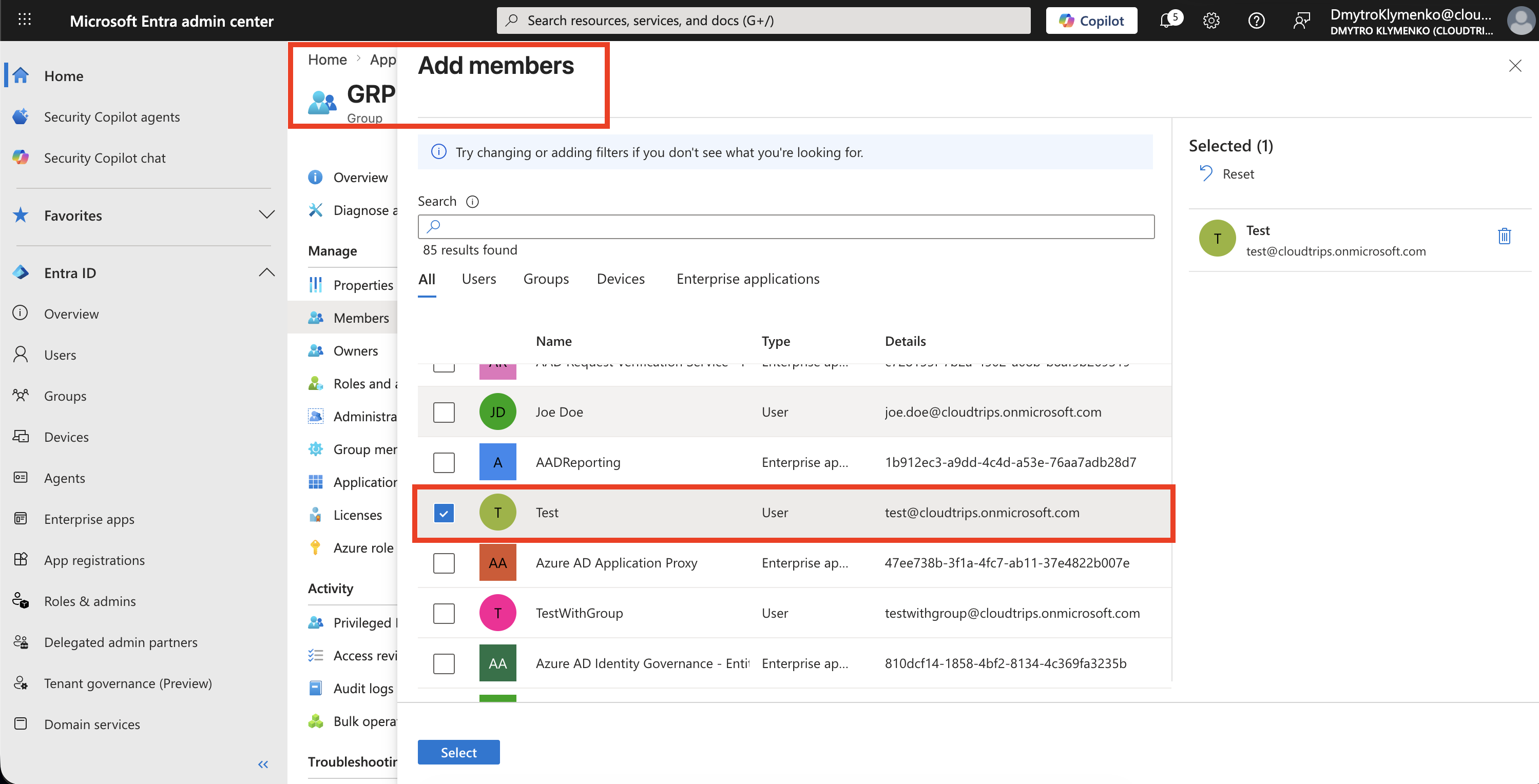Open Roles & admins in sidebar

90,601
